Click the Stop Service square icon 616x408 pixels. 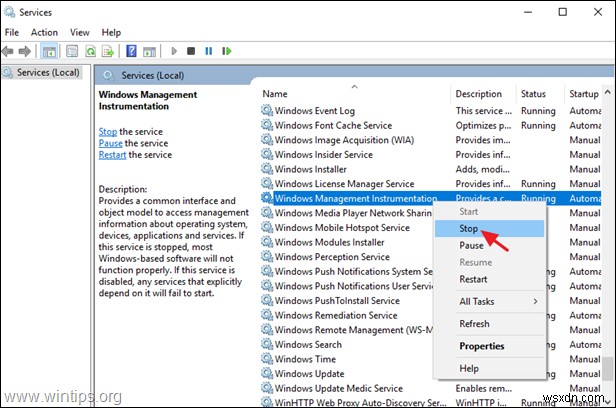pyautogui.click(x=191, y=51)
